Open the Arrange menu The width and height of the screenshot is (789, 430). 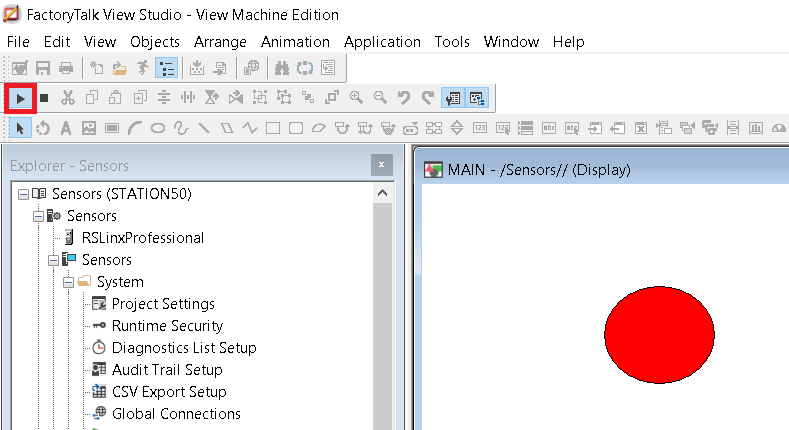(220, 42)
